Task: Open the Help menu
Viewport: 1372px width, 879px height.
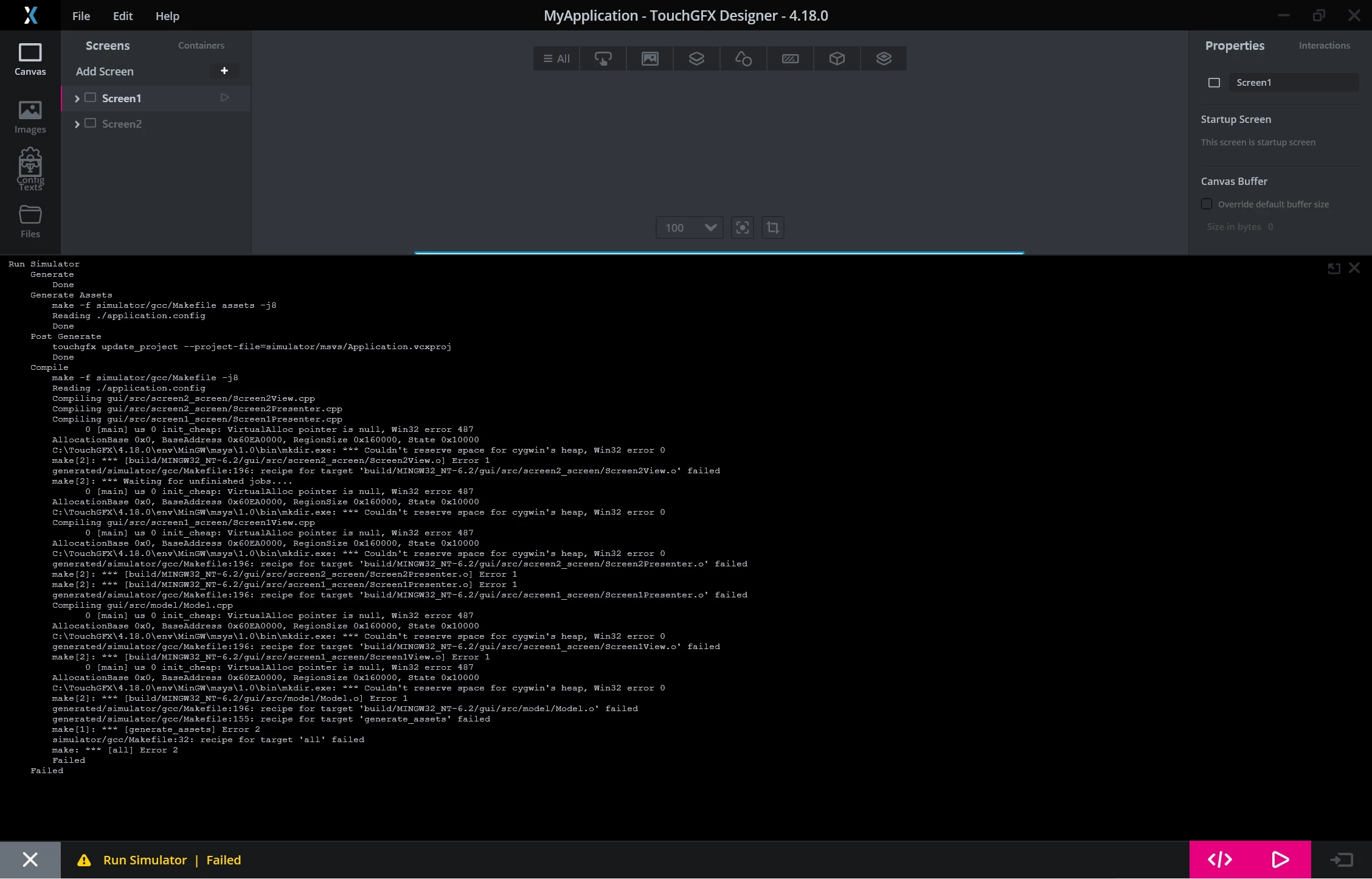Action: (167, 16)
